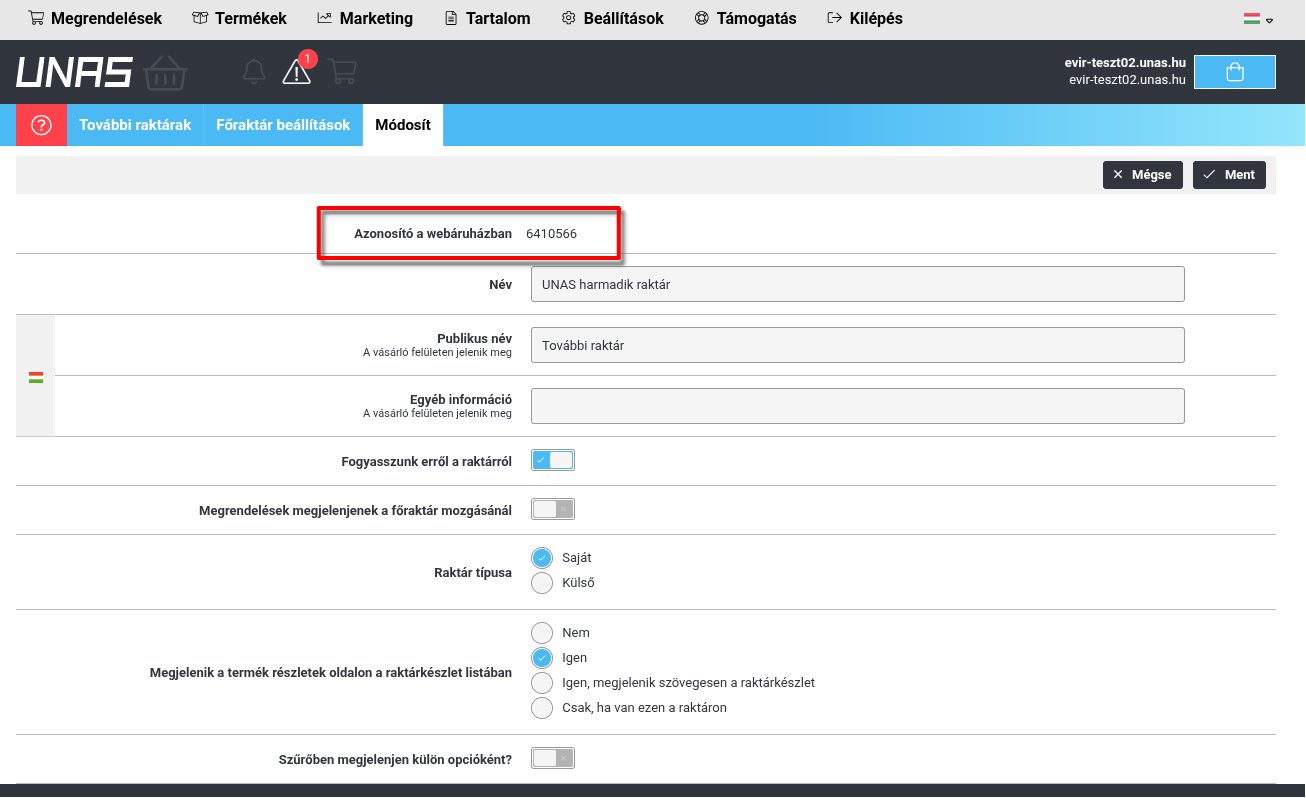Open the language flag selector
1306x798 pixels.
[x=1257, y=19]
